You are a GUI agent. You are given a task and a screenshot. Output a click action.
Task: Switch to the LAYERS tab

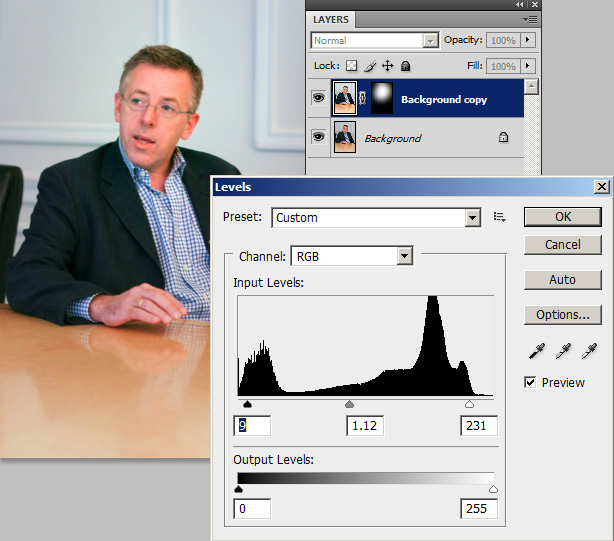pos(333,19)
